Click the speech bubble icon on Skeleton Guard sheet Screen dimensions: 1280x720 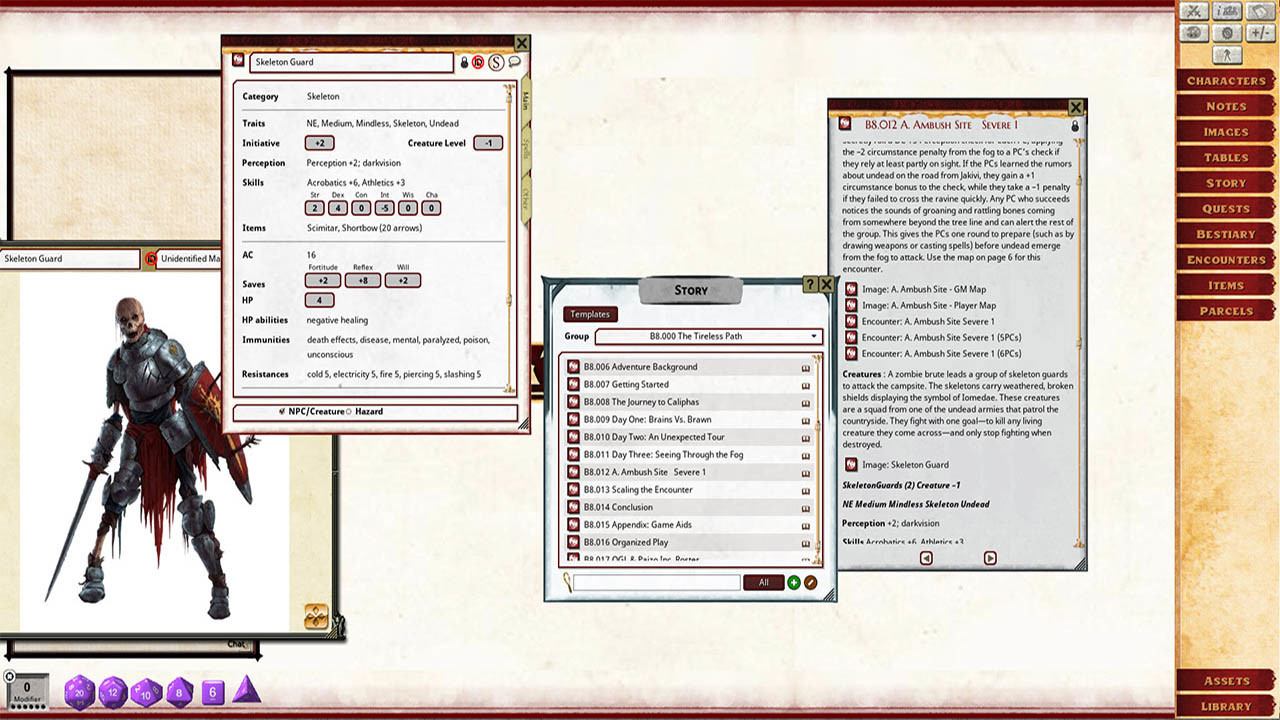coord(515,62)
